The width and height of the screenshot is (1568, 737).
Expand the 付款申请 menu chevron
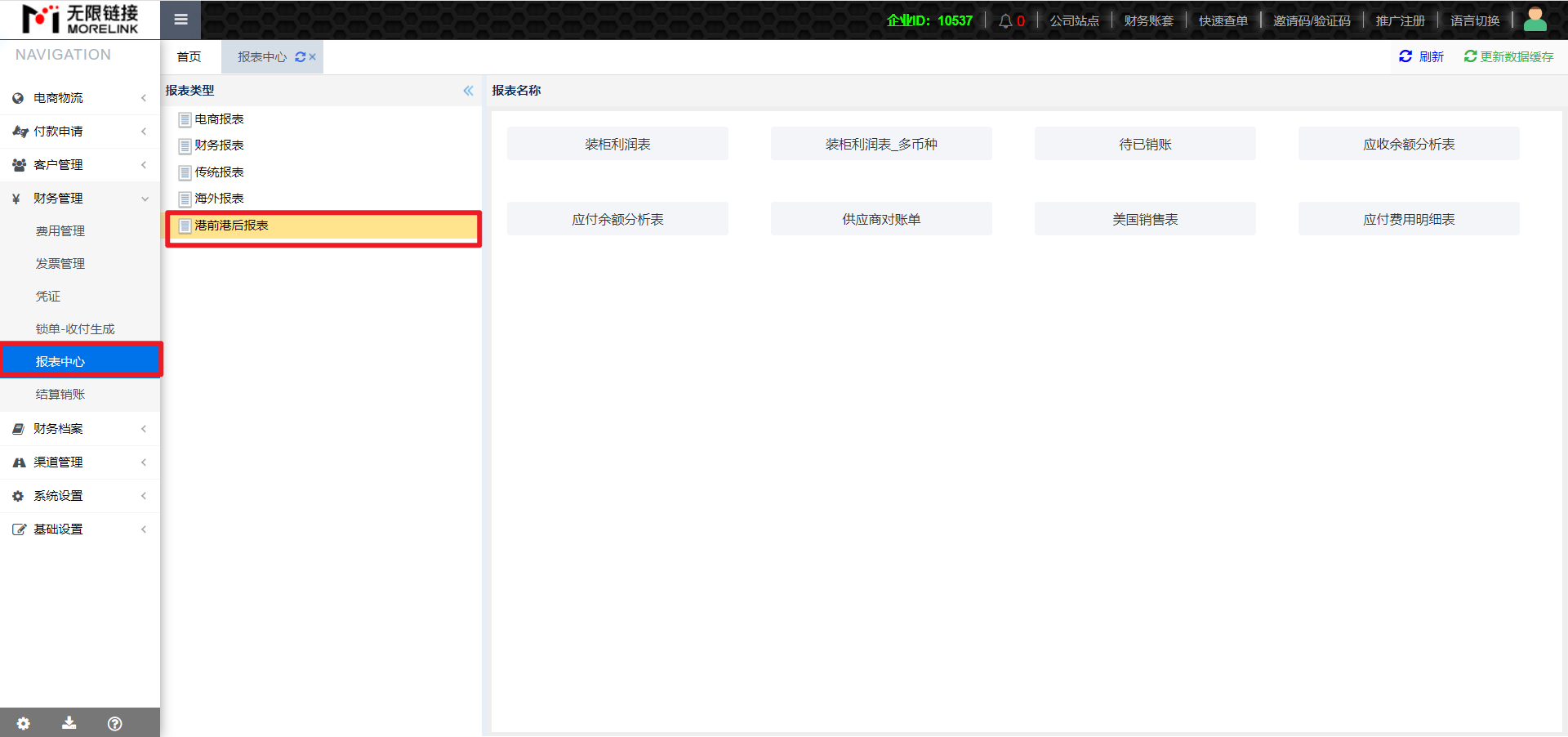tap(144, 131)
